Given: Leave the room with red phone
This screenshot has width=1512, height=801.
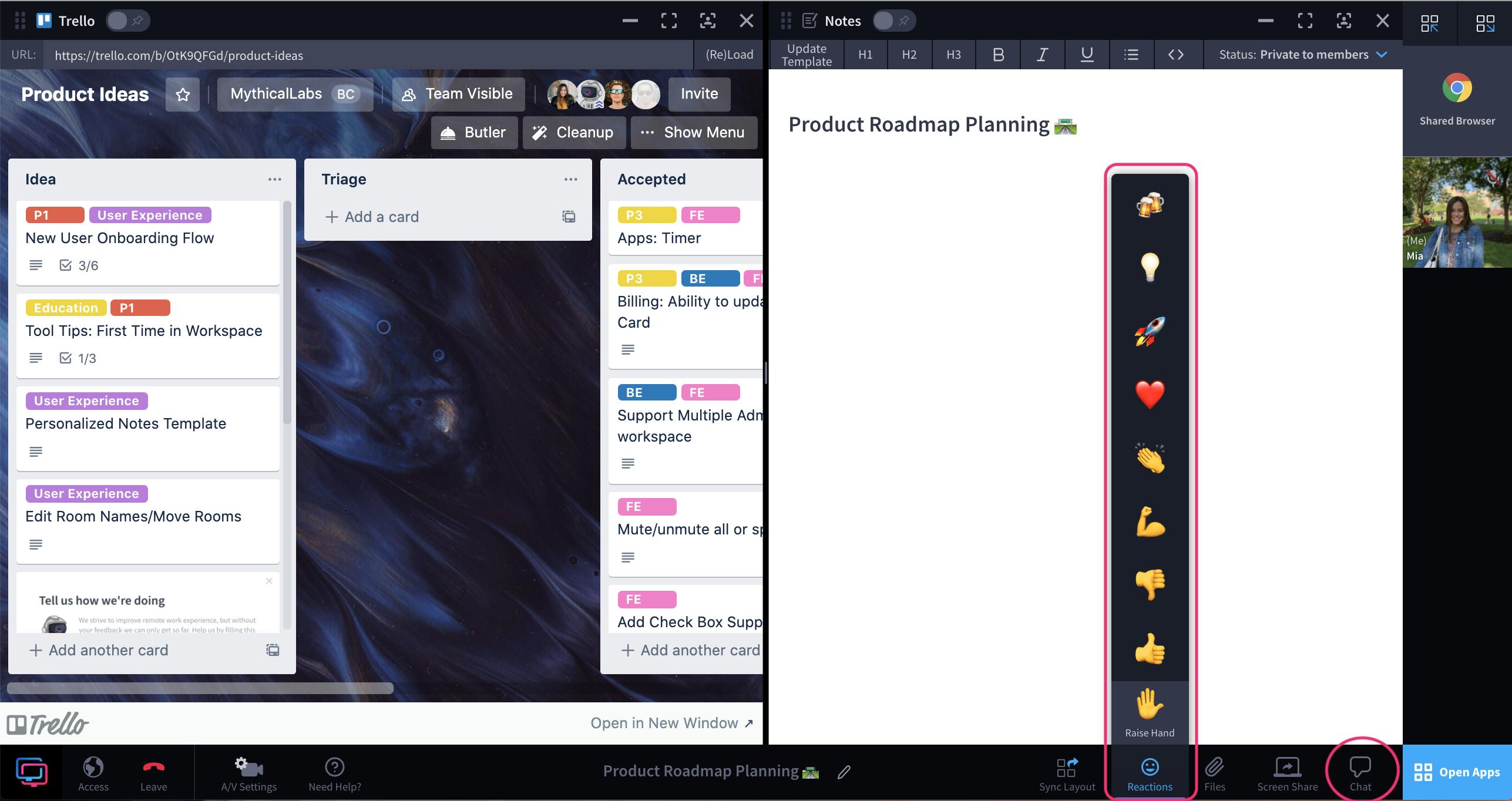Looking at the screenshot, I should [153, 774].
